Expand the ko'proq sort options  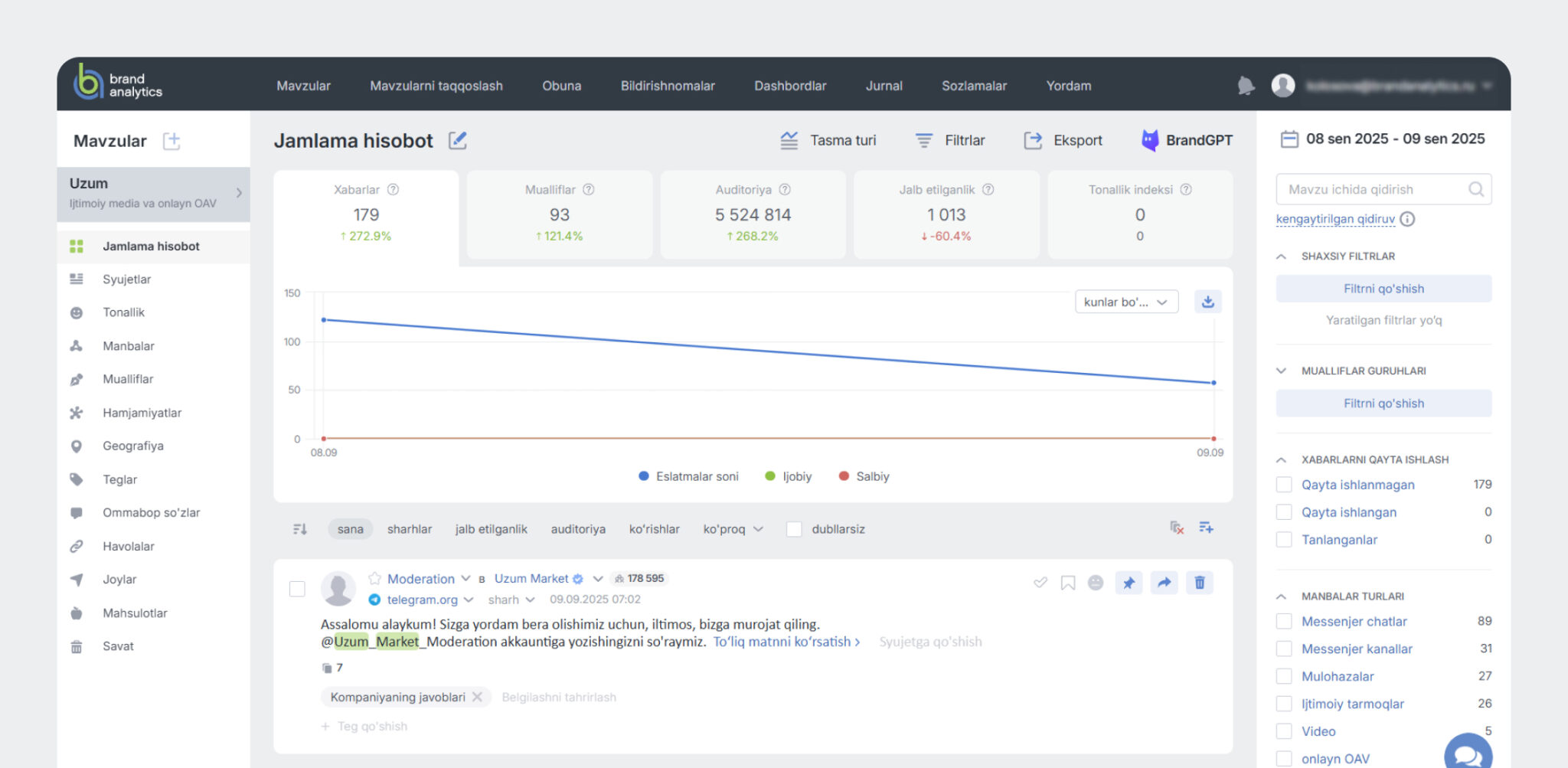733,529
